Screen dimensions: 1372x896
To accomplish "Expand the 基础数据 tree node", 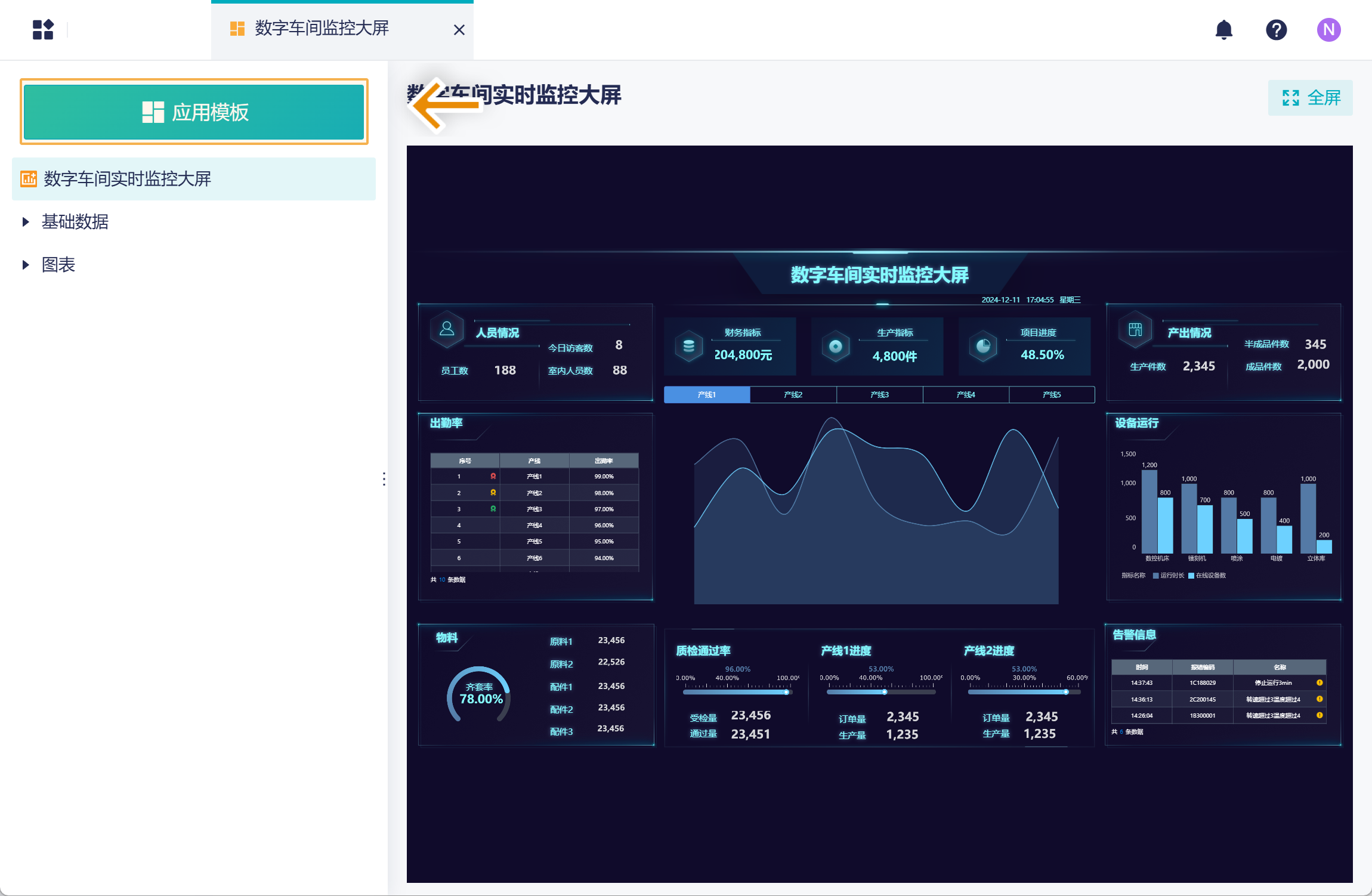I will click(26, 222).
